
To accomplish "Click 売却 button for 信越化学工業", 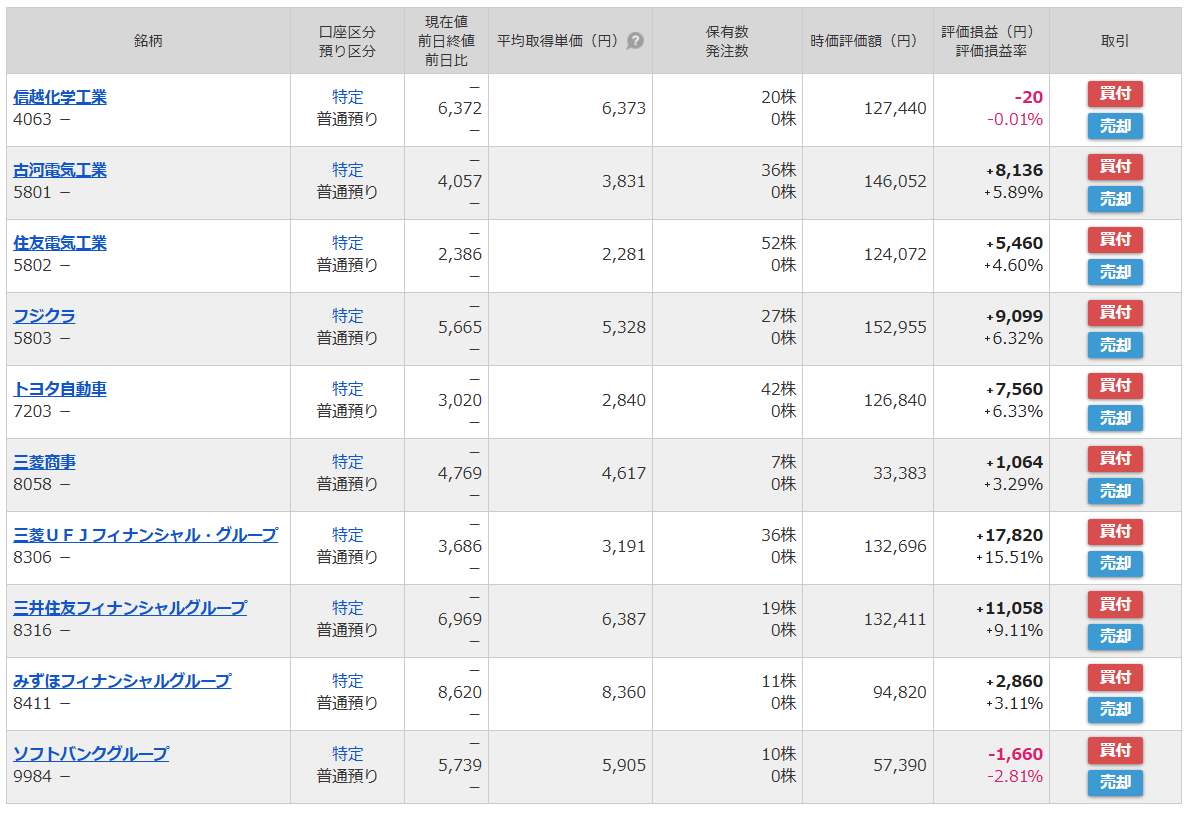I will [x=1115, y=126].
